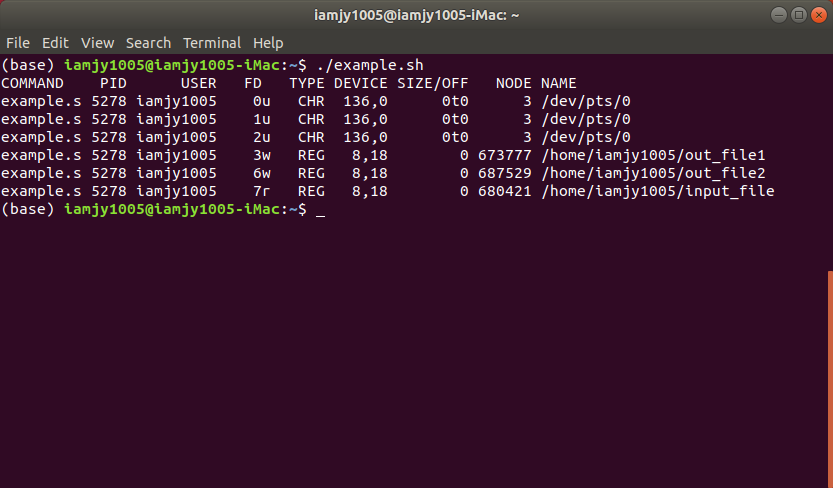Viewport: 833px width, 488px height.
Task: Click the TYPE column header
Action: [x=307, y=83]
